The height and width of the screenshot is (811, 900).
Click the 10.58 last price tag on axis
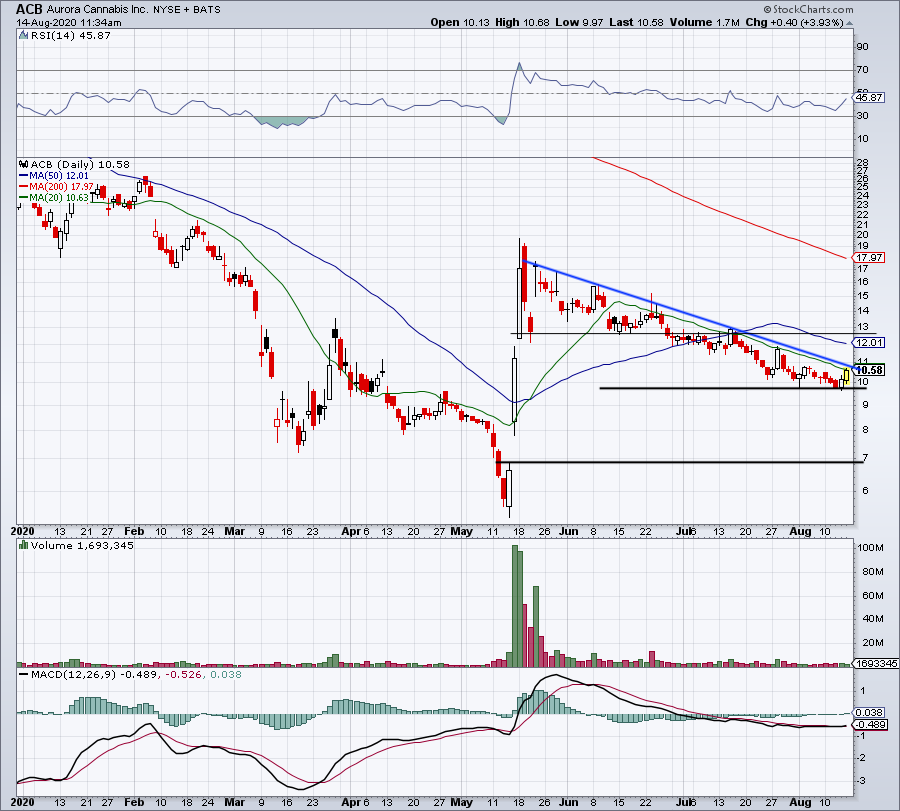(x=869, y=370)
